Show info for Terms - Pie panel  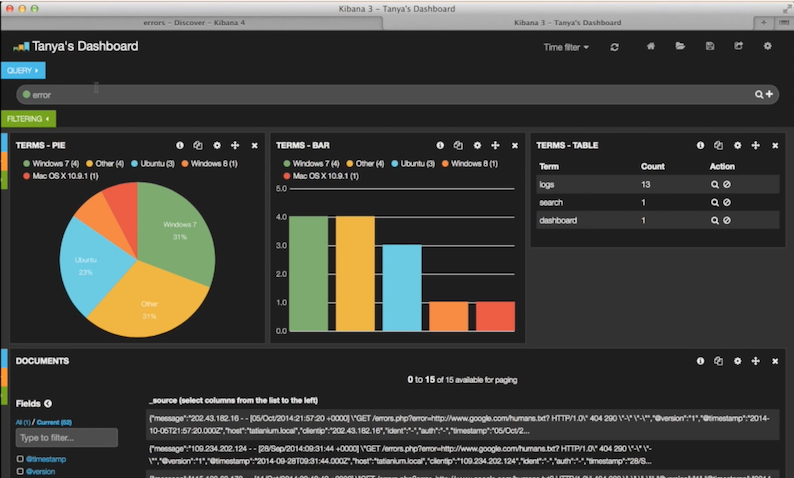coord(180,145)
